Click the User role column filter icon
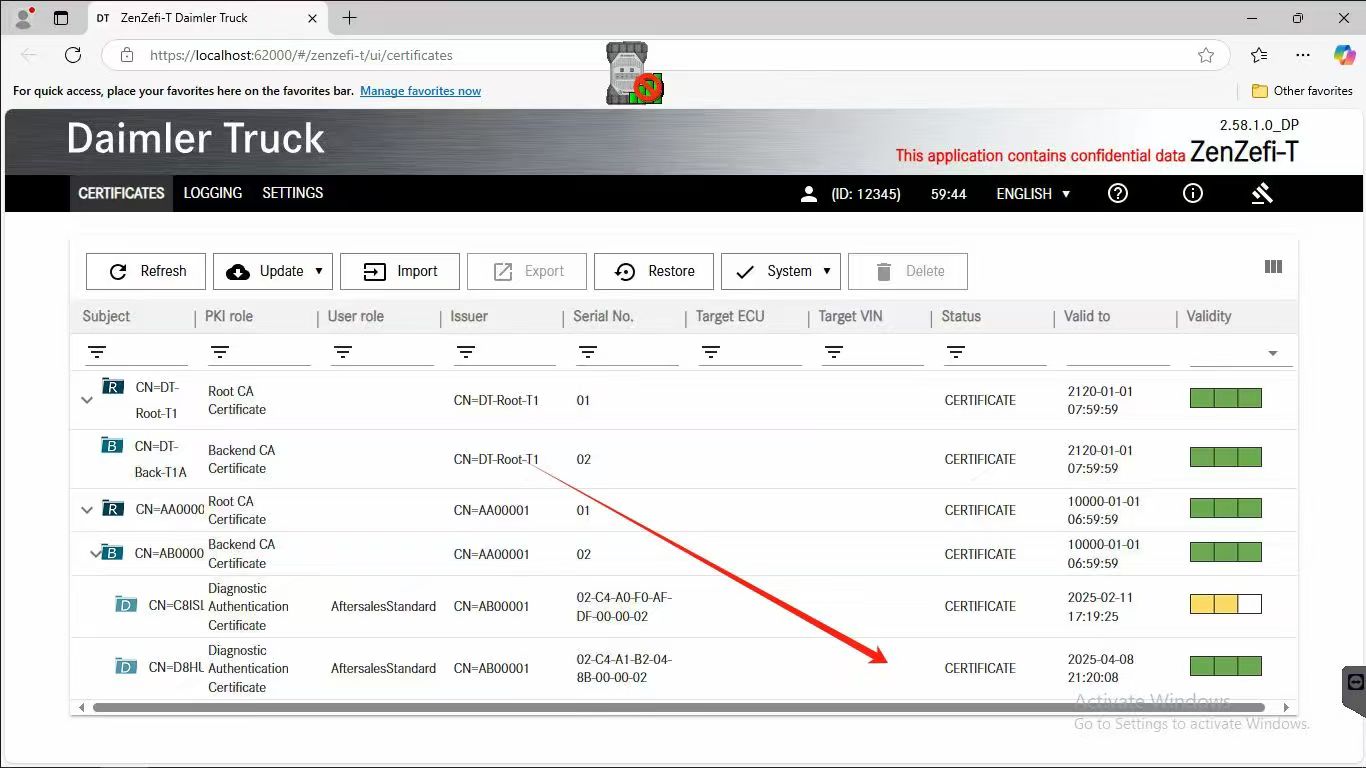Viewport: 1366px width, 768px height. point(343,352)
